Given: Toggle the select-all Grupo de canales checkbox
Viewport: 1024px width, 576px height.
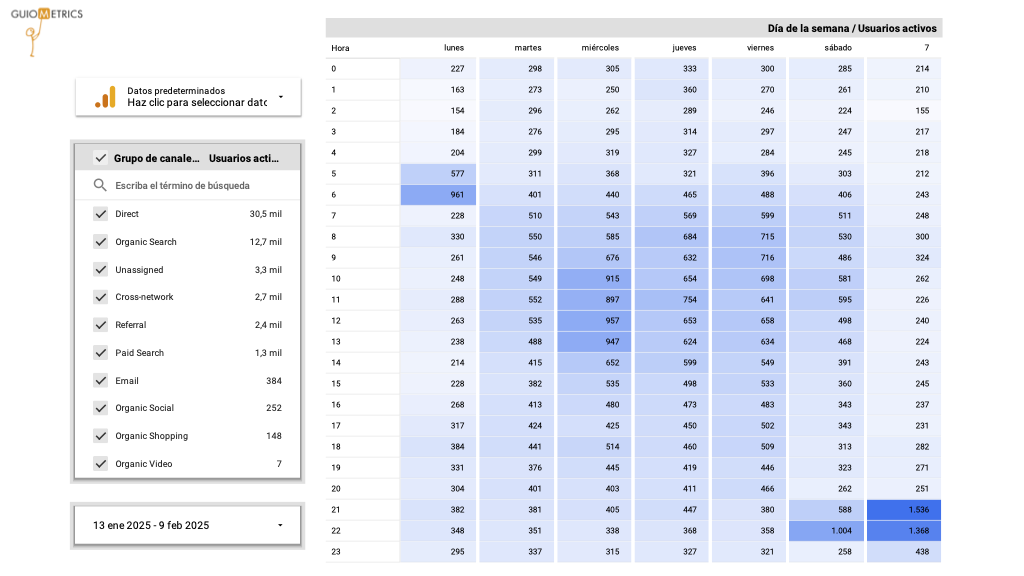Looking at the screenshot, I should [x=100, y=158].
